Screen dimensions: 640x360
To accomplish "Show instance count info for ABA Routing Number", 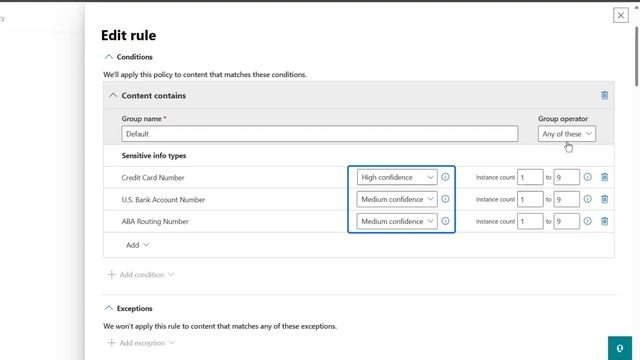I will click(x=587, y=221).
